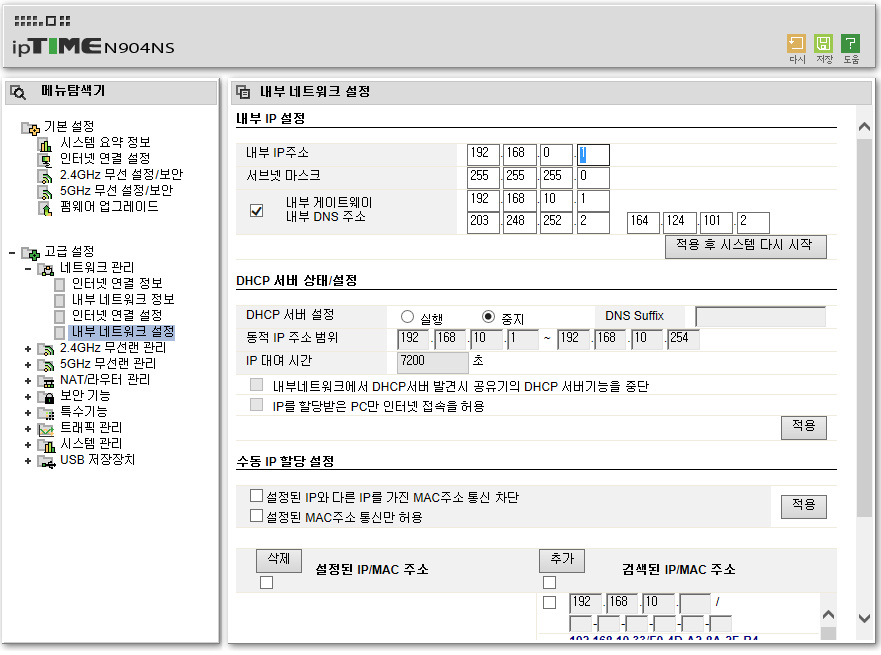Check 설정된 MAC주소 통신만 허용 box

click(x=256, y=515)
